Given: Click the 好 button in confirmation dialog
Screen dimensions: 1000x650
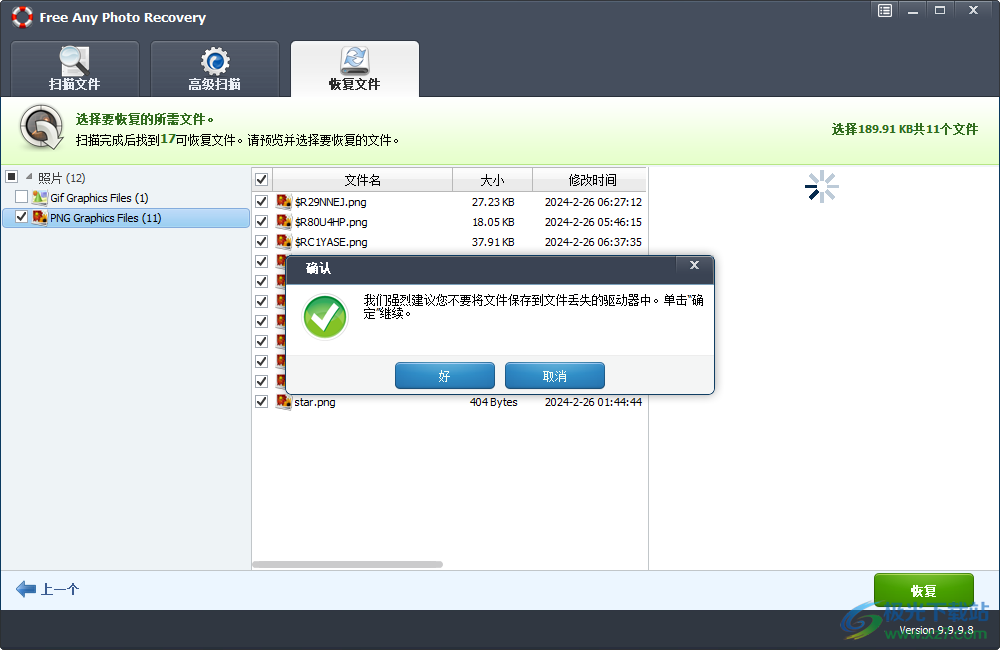Looking at the screenshot, I should pyautogui.click(x=444, y=376).
